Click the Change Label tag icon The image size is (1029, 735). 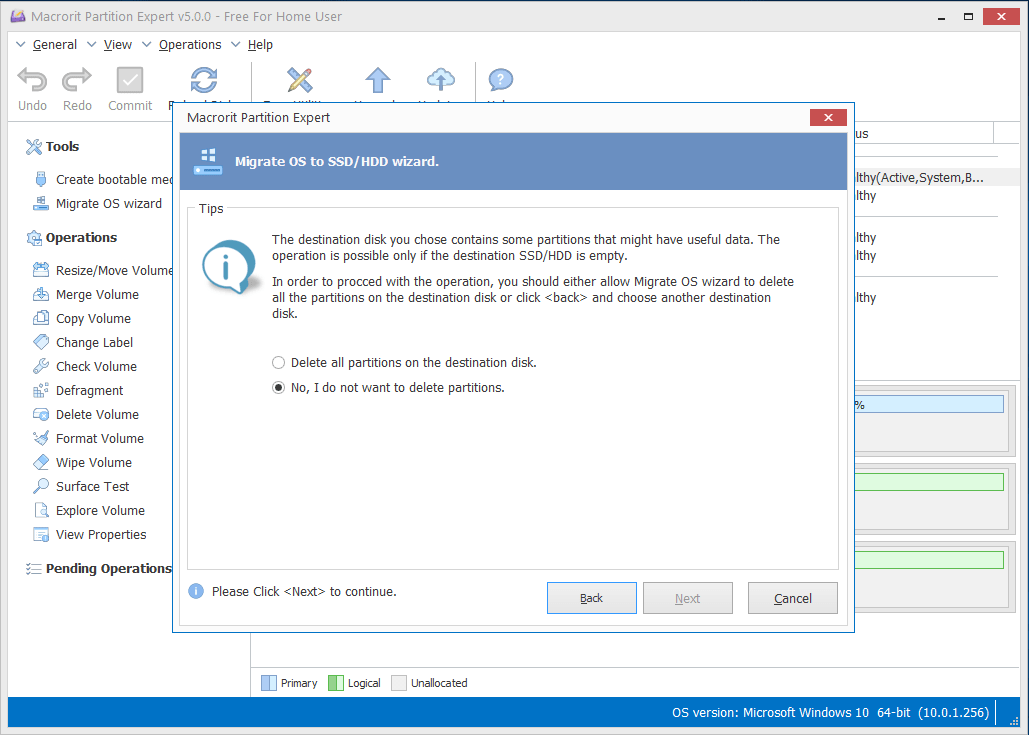pyautogui.click(x=41, y=342)
